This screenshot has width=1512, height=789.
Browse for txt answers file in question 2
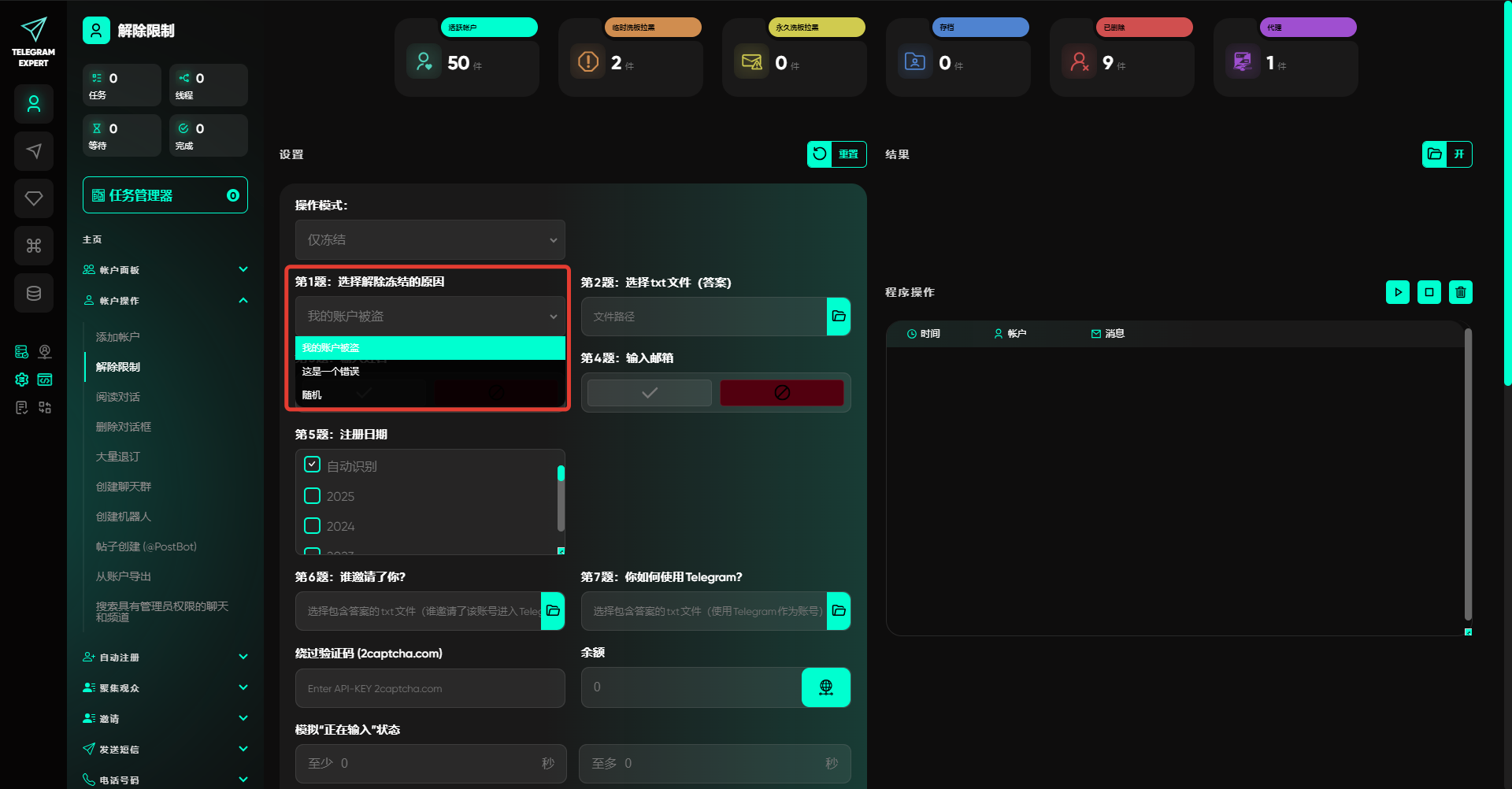[839, 317]
